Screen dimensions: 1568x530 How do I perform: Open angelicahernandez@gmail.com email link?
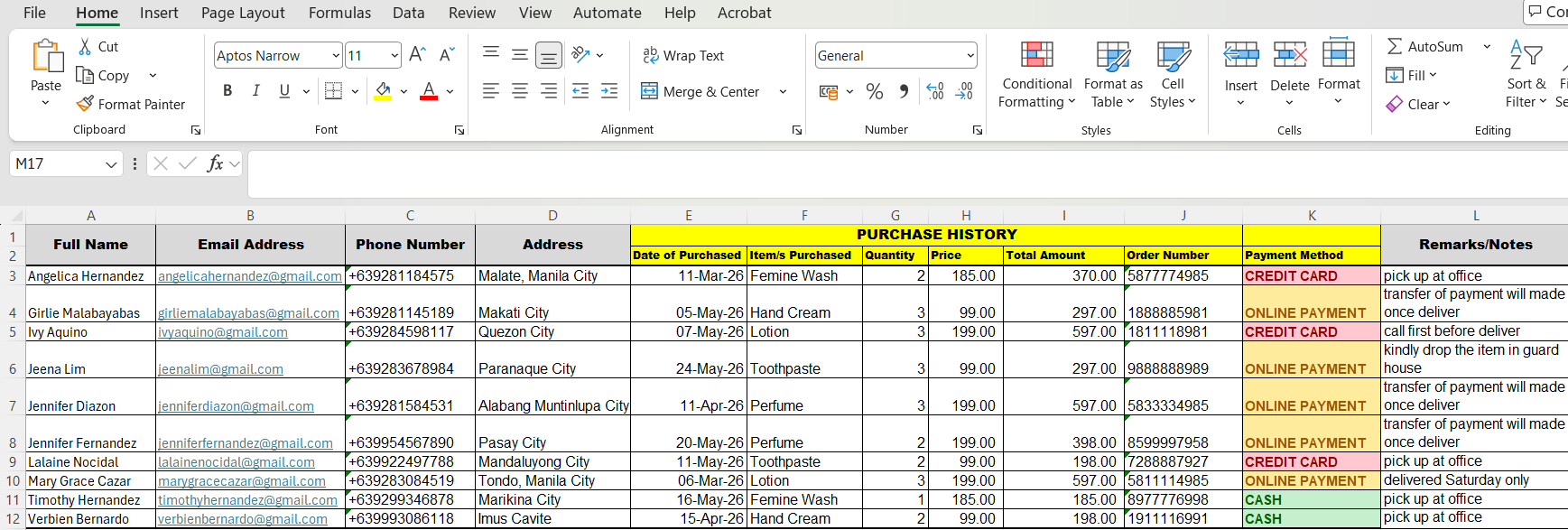(250, 276)
